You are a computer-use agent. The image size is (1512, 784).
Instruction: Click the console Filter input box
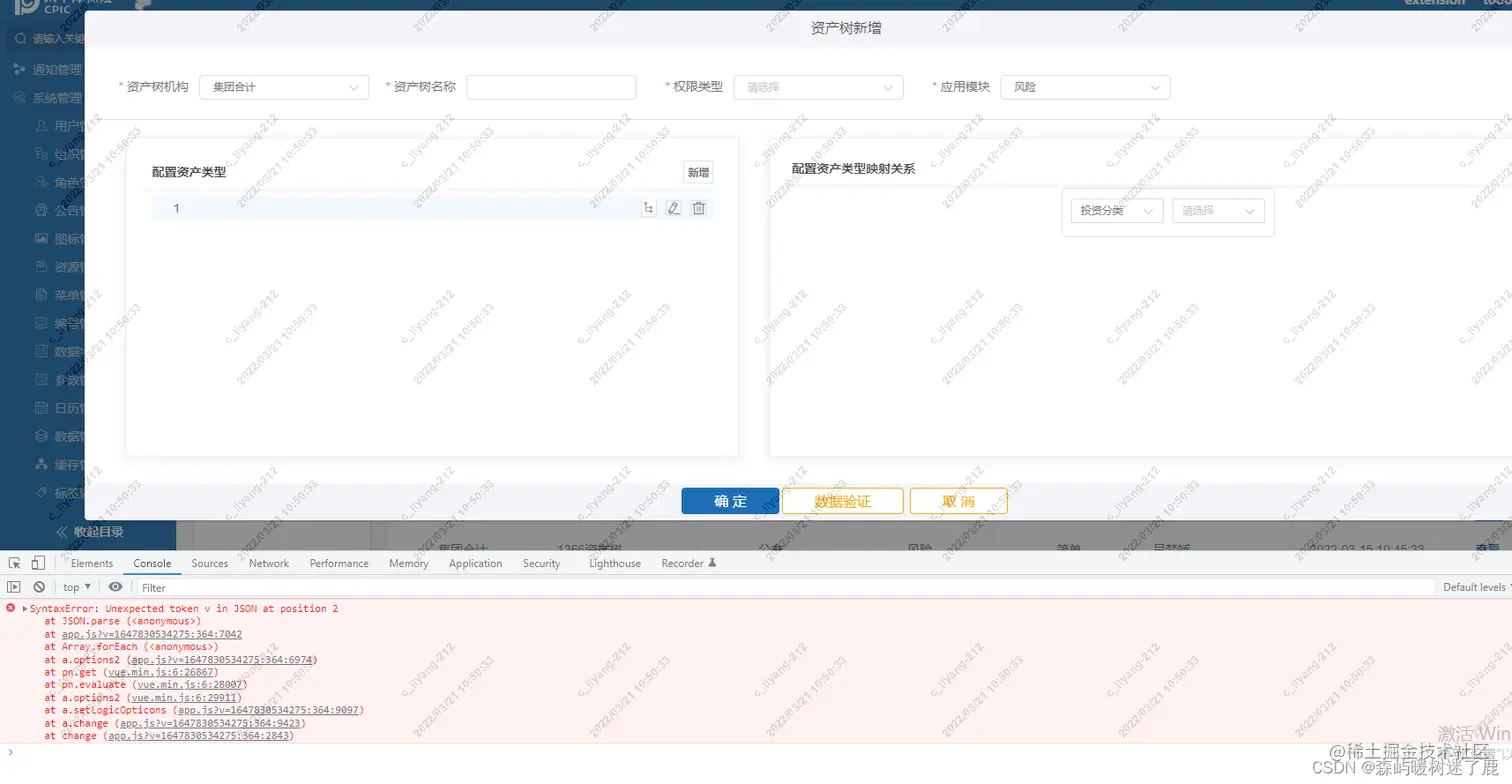tap(785, 587)
